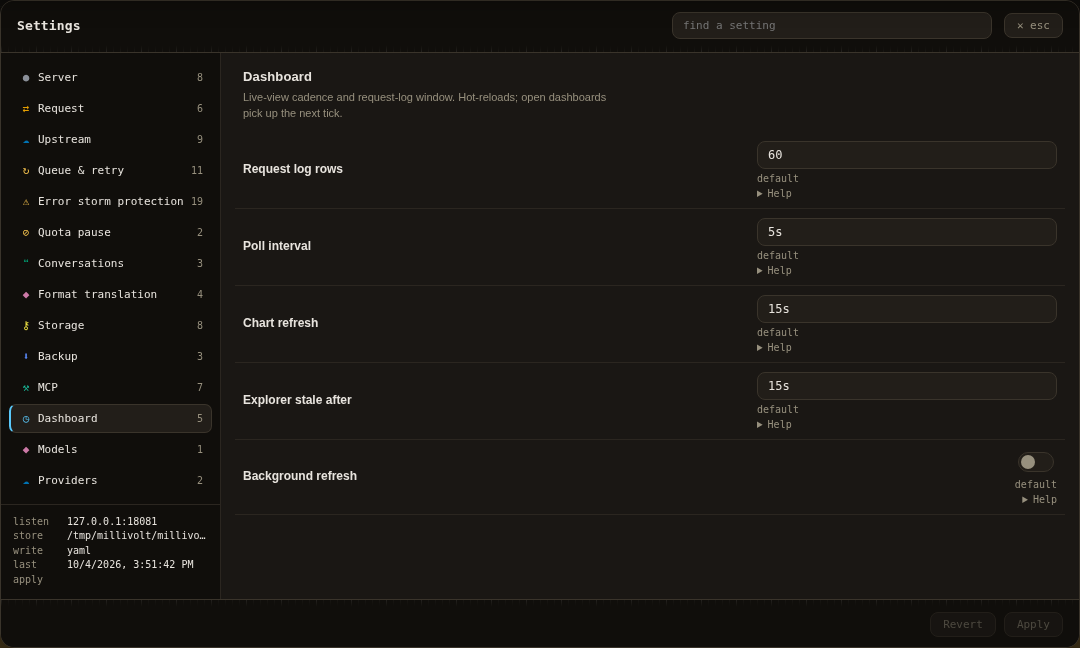Click the Error storm protection count 19

pos(197,202)
